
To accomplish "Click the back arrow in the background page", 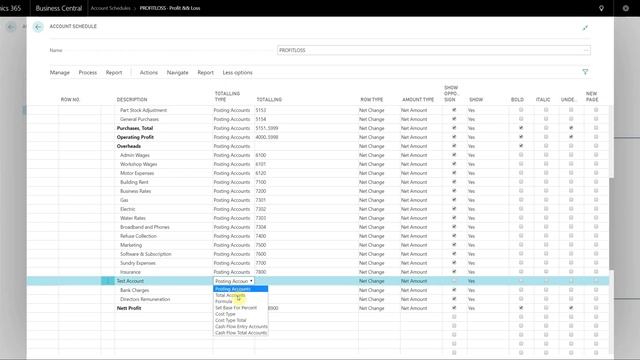I will [x=11, y=27].
